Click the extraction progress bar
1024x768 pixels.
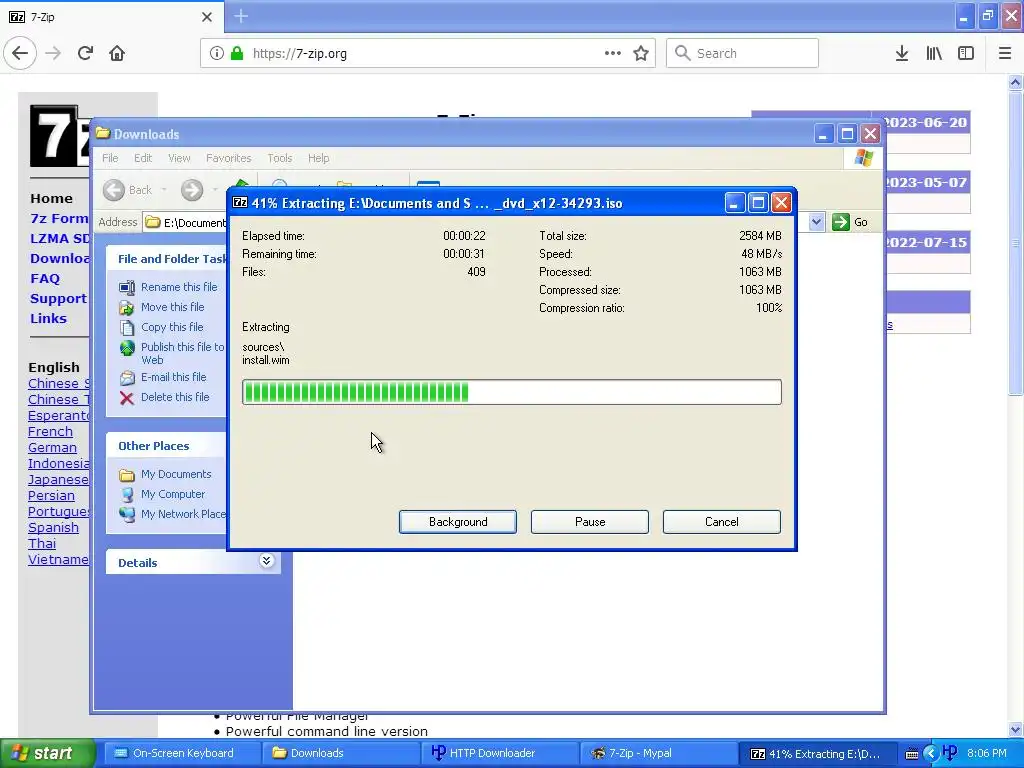pyautogui.click(x=511, y=392)
